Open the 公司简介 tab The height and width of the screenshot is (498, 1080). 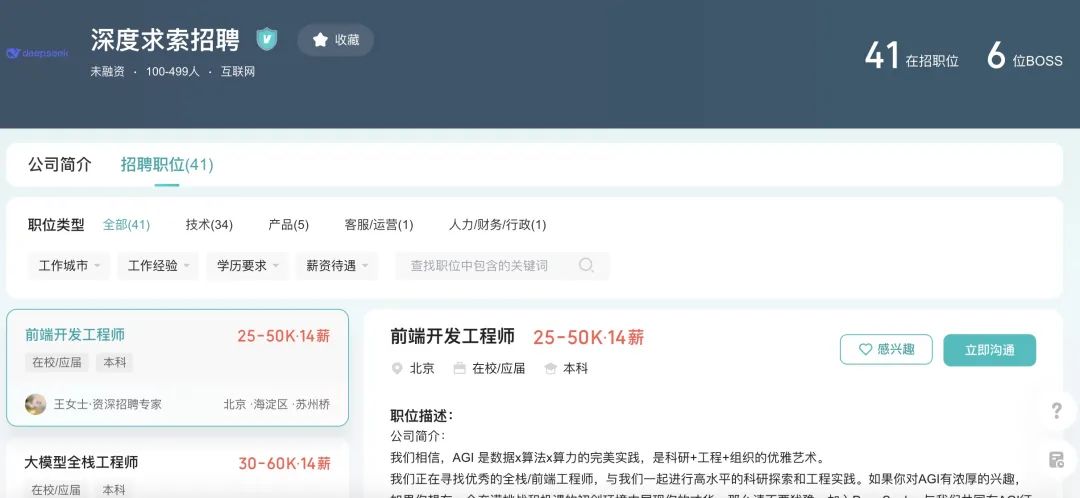[59, 165]
